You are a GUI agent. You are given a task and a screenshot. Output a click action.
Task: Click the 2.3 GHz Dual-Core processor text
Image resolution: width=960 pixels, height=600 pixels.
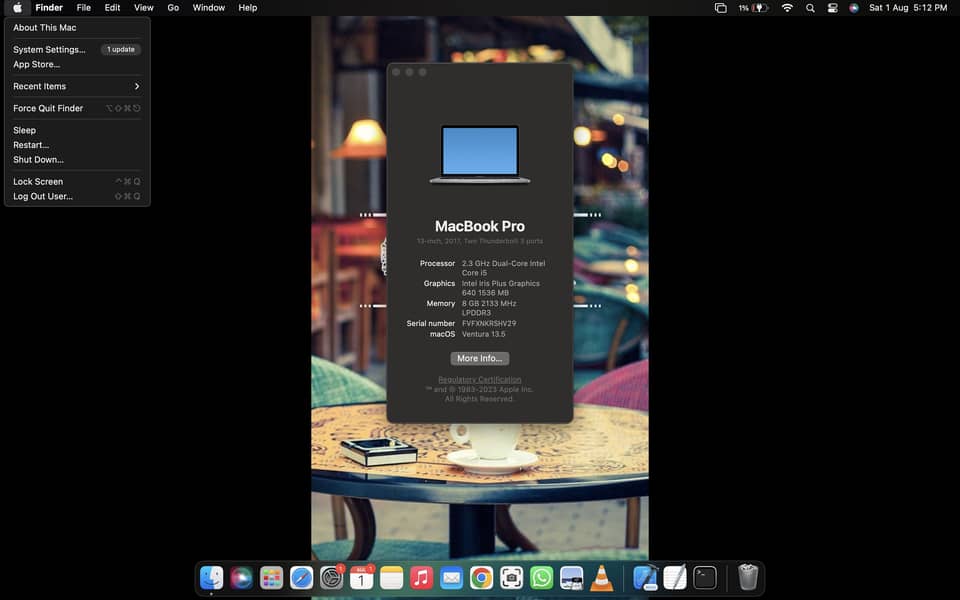[x=503, y=268]
